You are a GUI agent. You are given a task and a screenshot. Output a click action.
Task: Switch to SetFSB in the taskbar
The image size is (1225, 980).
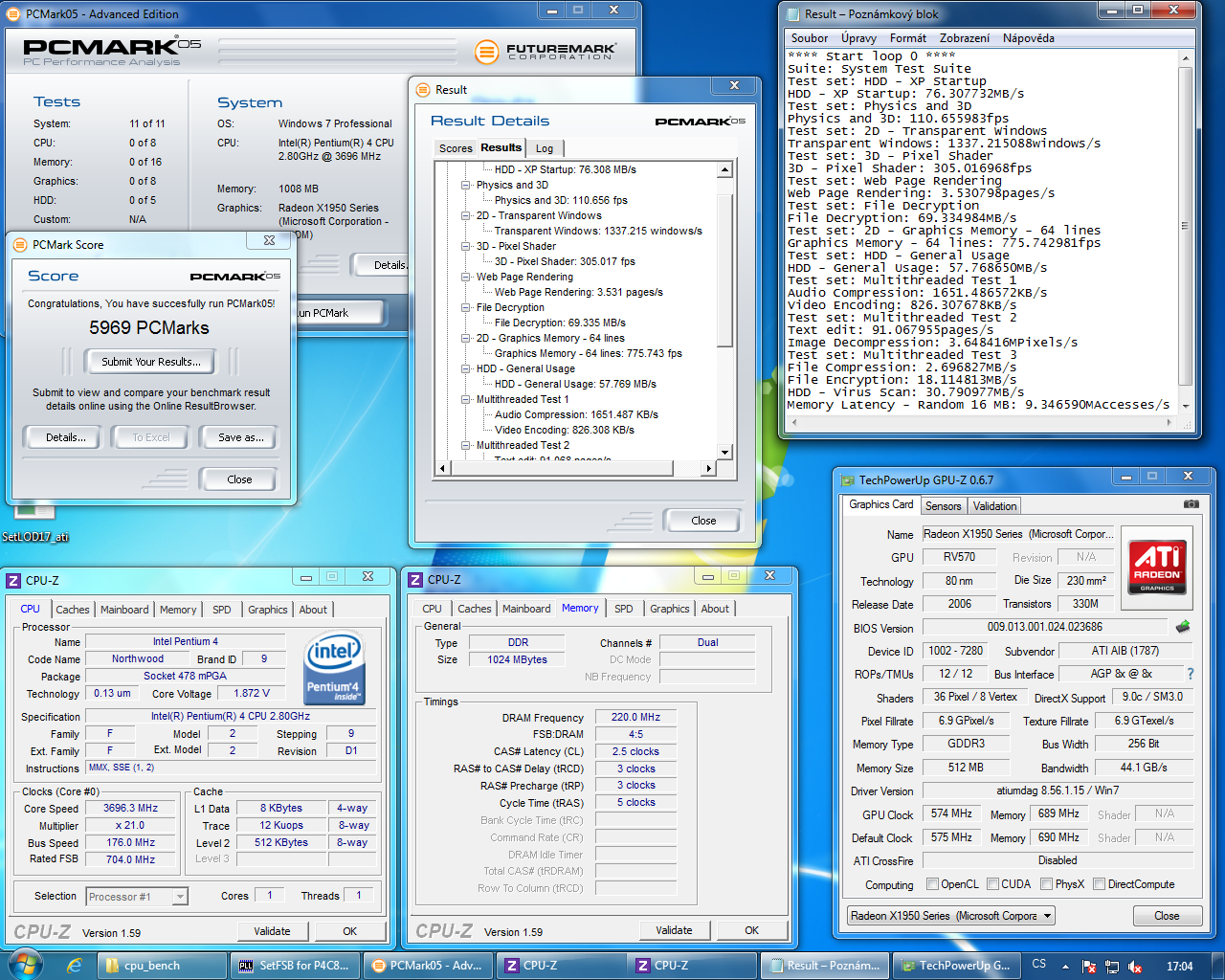294,966
